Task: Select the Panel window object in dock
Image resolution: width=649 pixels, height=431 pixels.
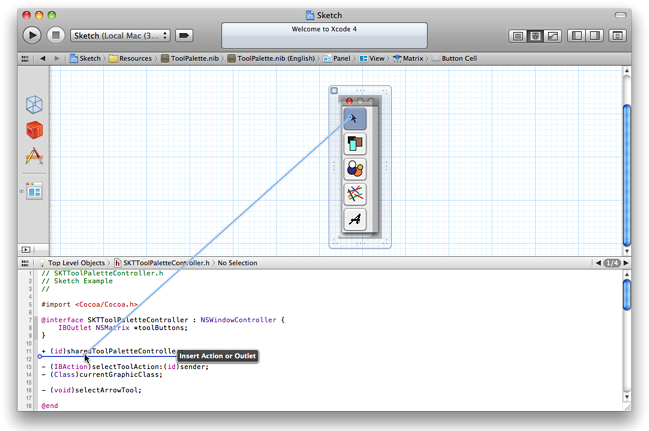Action: tap(34, 191)
